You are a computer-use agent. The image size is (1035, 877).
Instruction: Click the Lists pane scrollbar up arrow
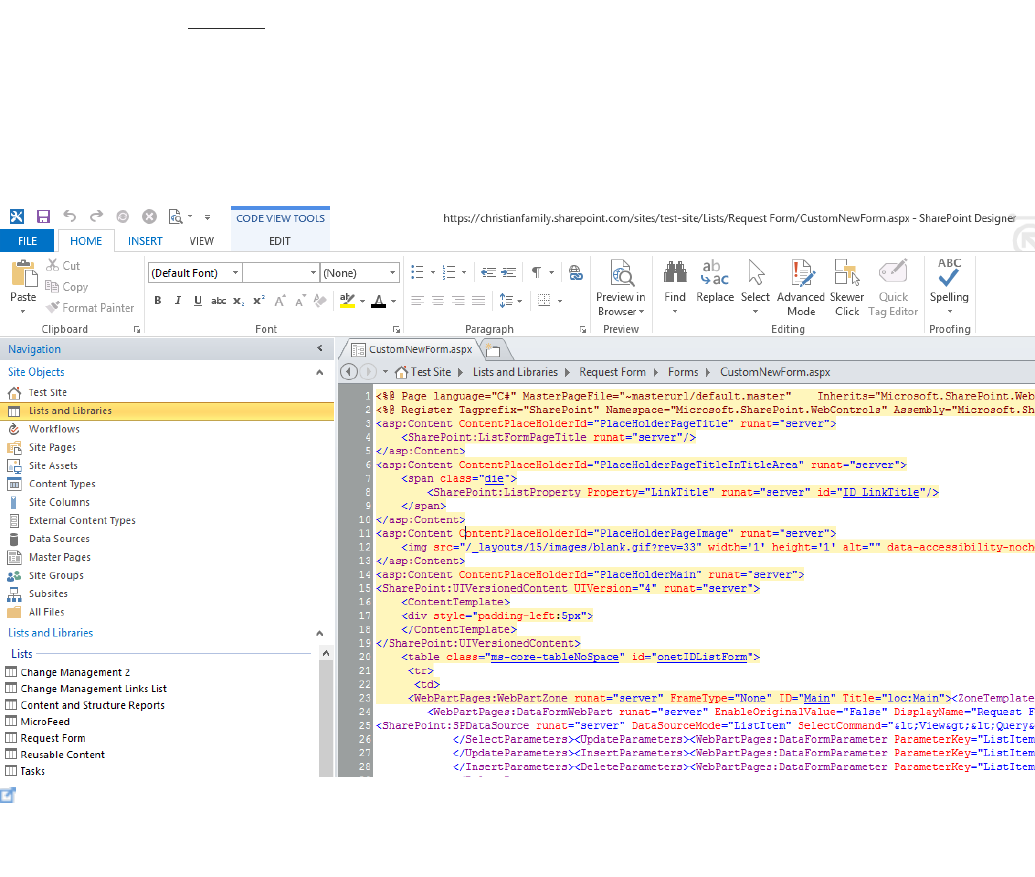coord(325,653)
